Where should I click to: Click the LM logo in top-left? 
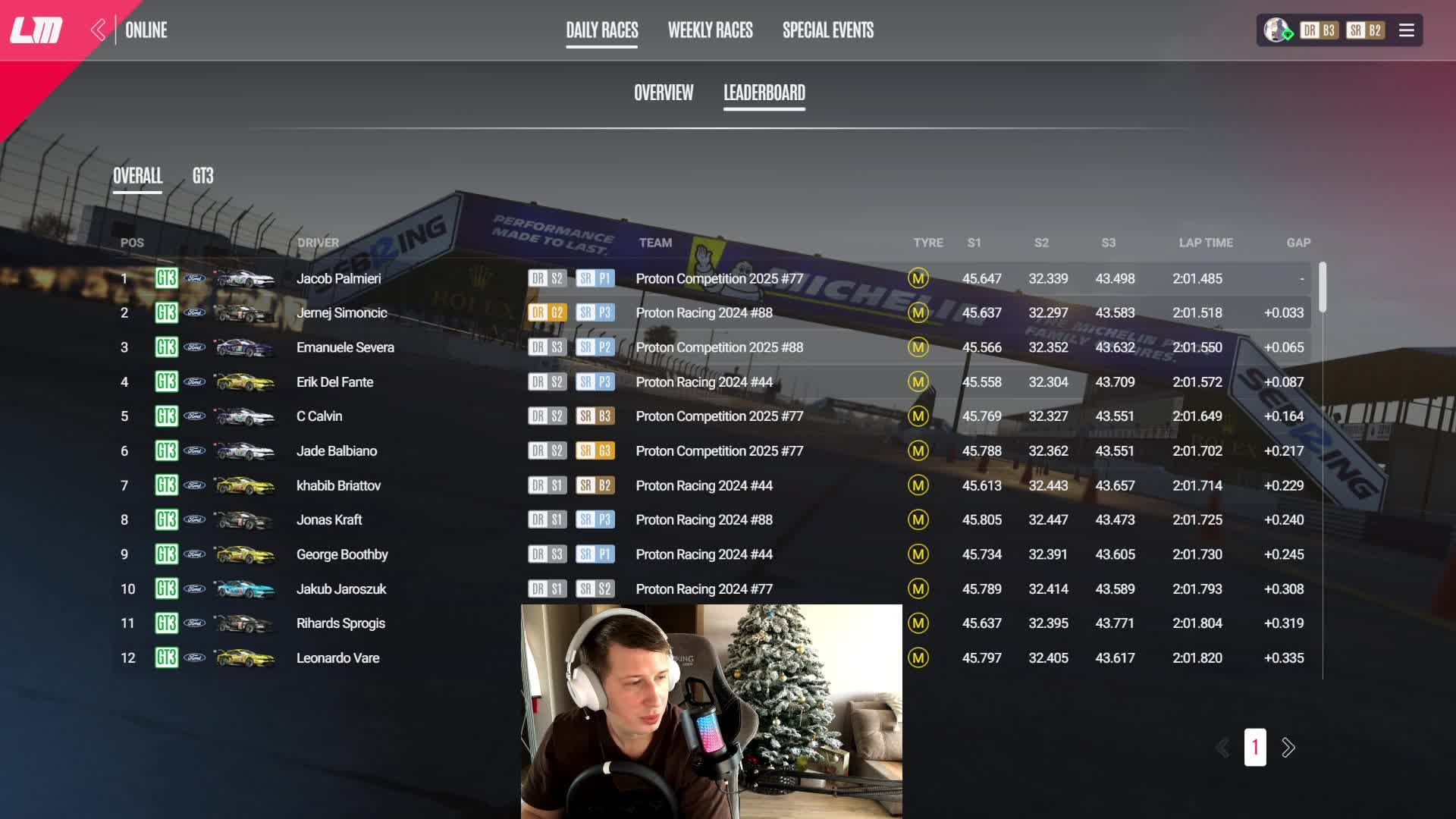pos(36,30)
